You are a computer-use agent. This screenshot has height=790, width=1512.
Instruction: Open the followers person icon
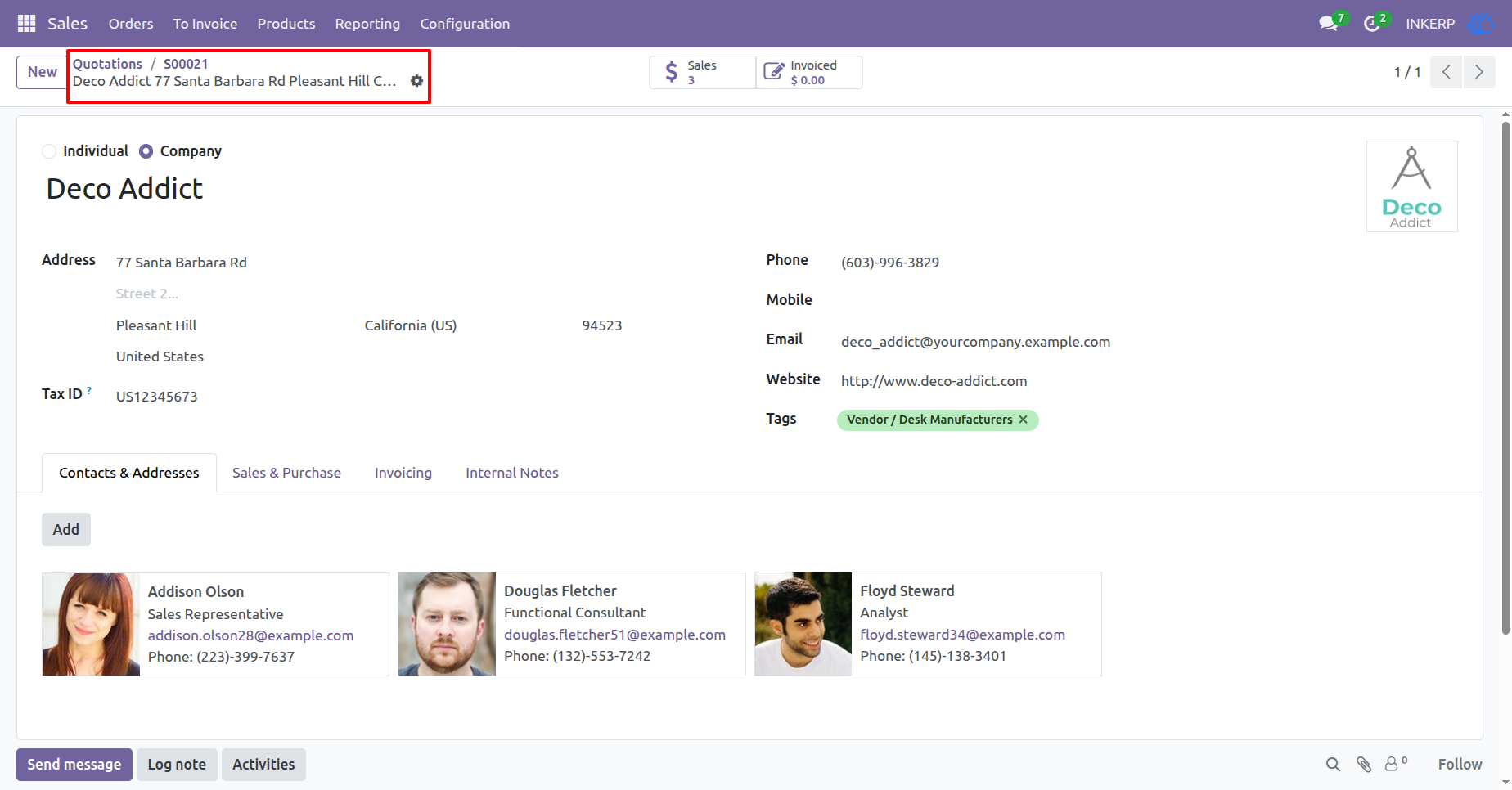click(x=1392, y=765)
